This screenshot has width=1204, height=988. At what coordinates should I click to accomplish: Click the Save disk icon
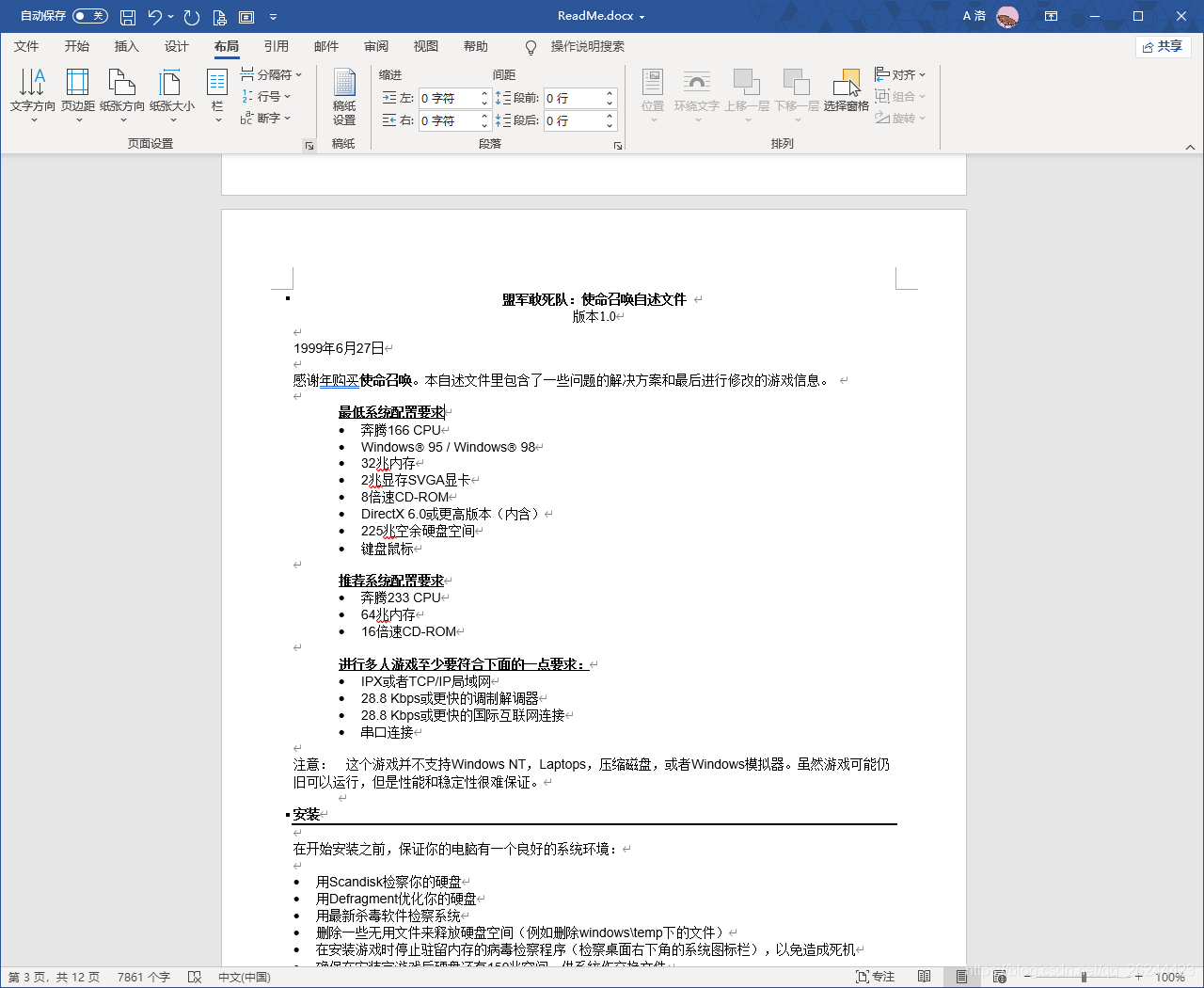pos(128,16)
